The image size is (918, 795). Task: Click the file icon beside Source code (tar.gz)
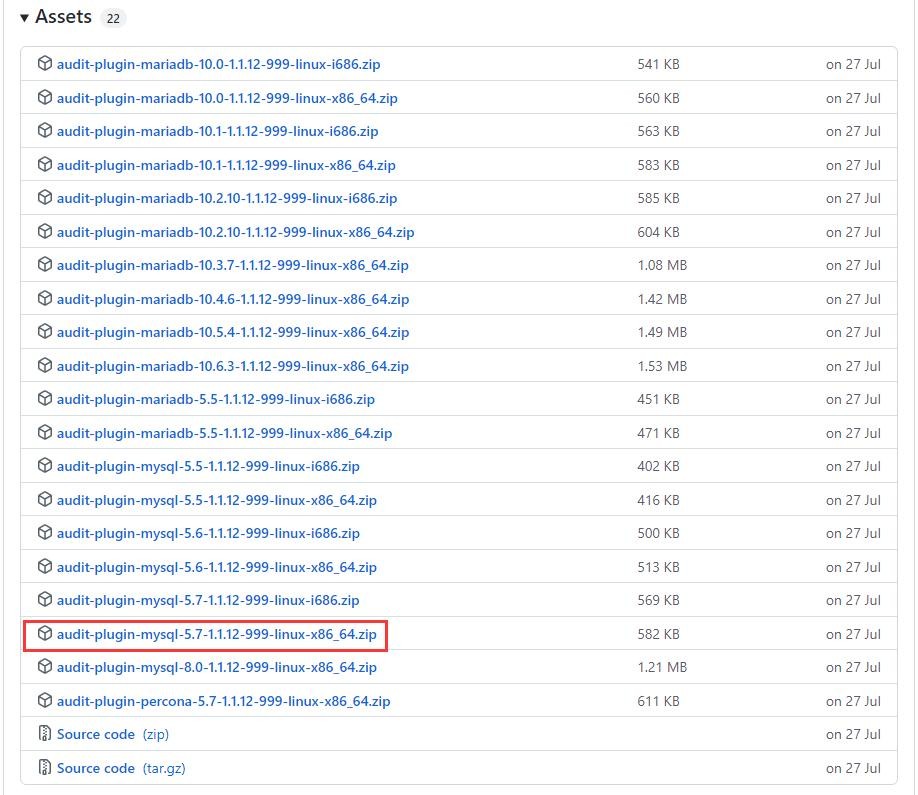pos(45,767)
